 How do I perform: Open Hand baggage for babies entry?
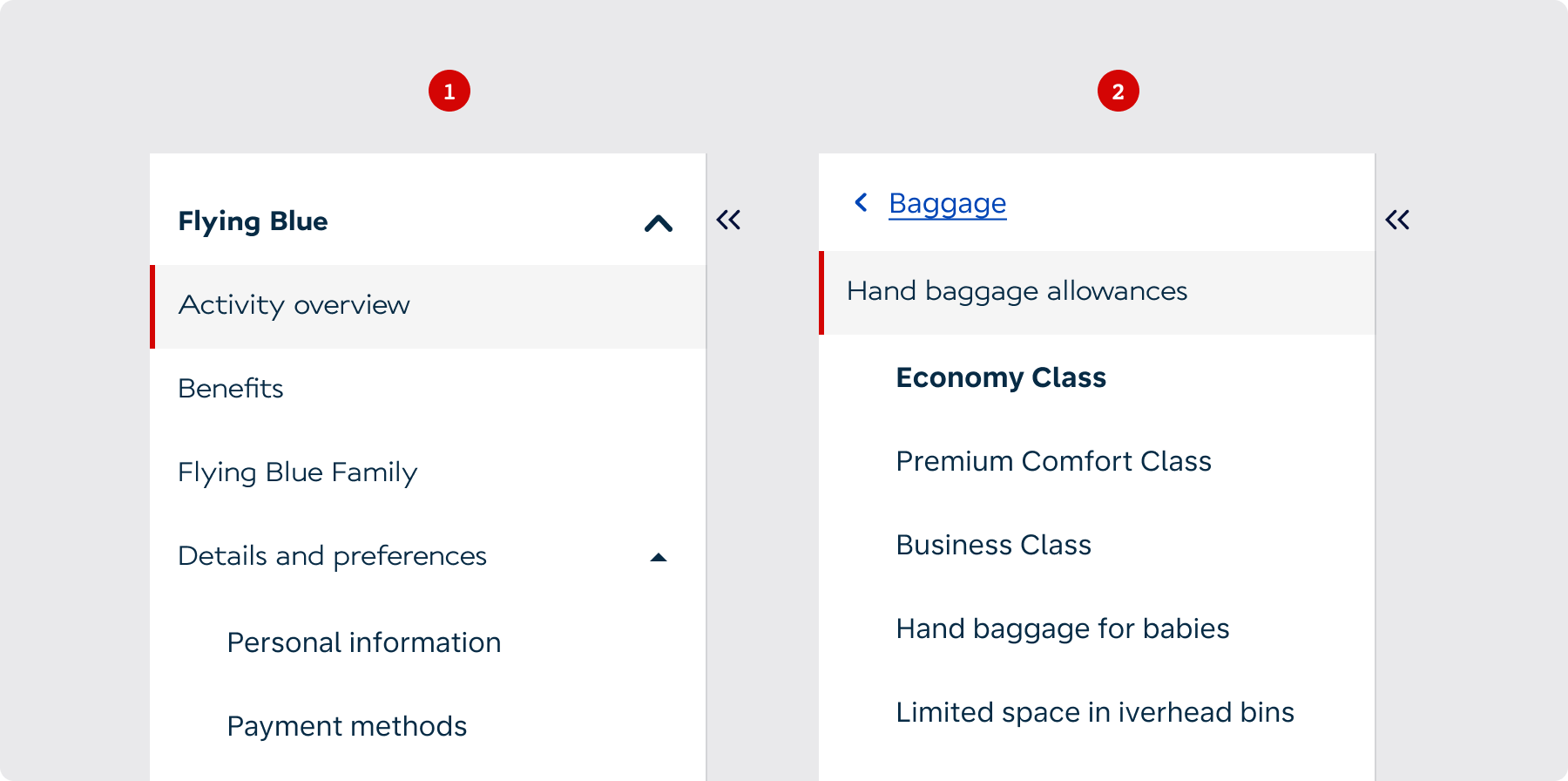tap(1063, 628)
